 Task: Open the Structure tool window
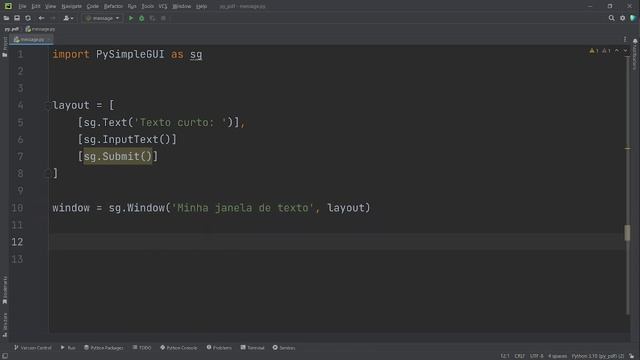pyautogui.click(x=5, y=324)
